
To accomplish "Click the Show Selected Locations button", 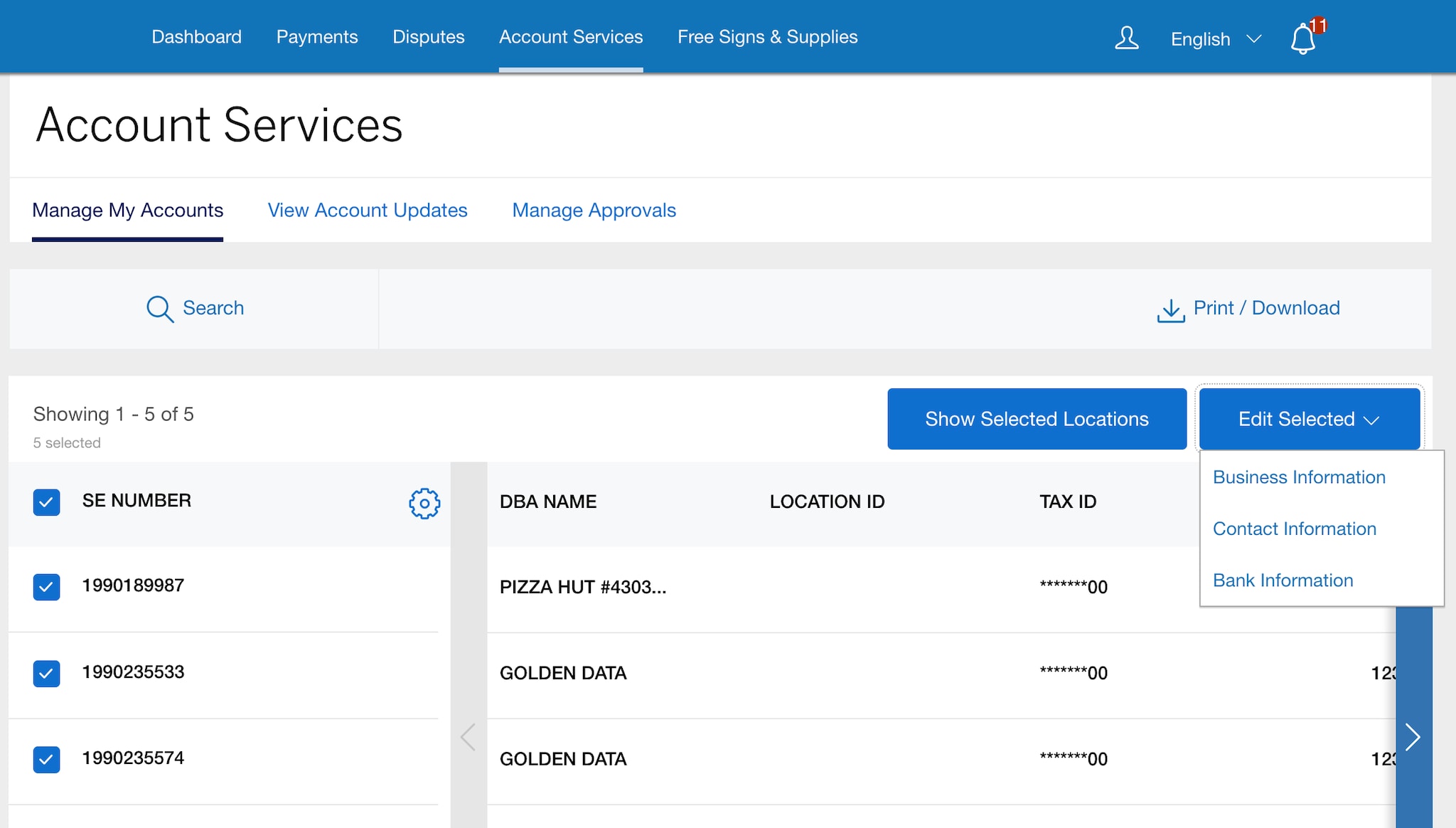I will (x=1037, y=419).
